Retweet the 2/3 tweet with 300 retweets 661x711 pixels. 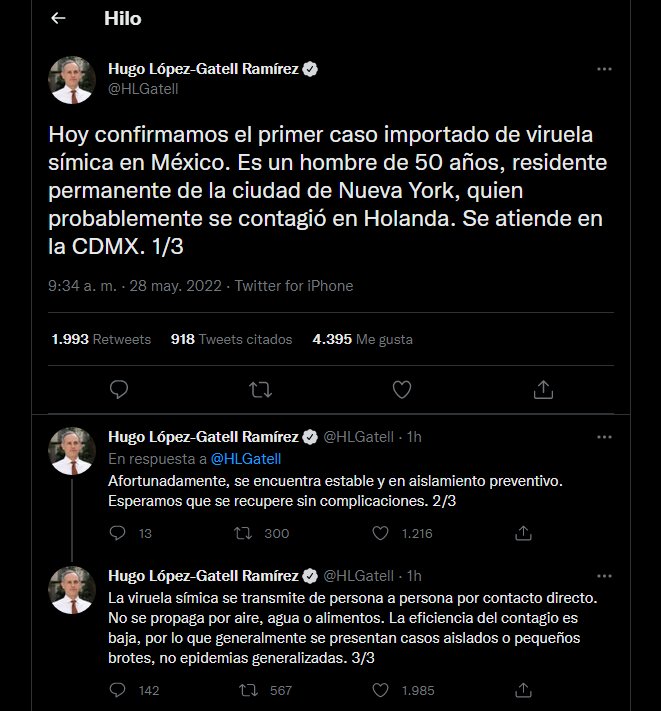(241, 534)
